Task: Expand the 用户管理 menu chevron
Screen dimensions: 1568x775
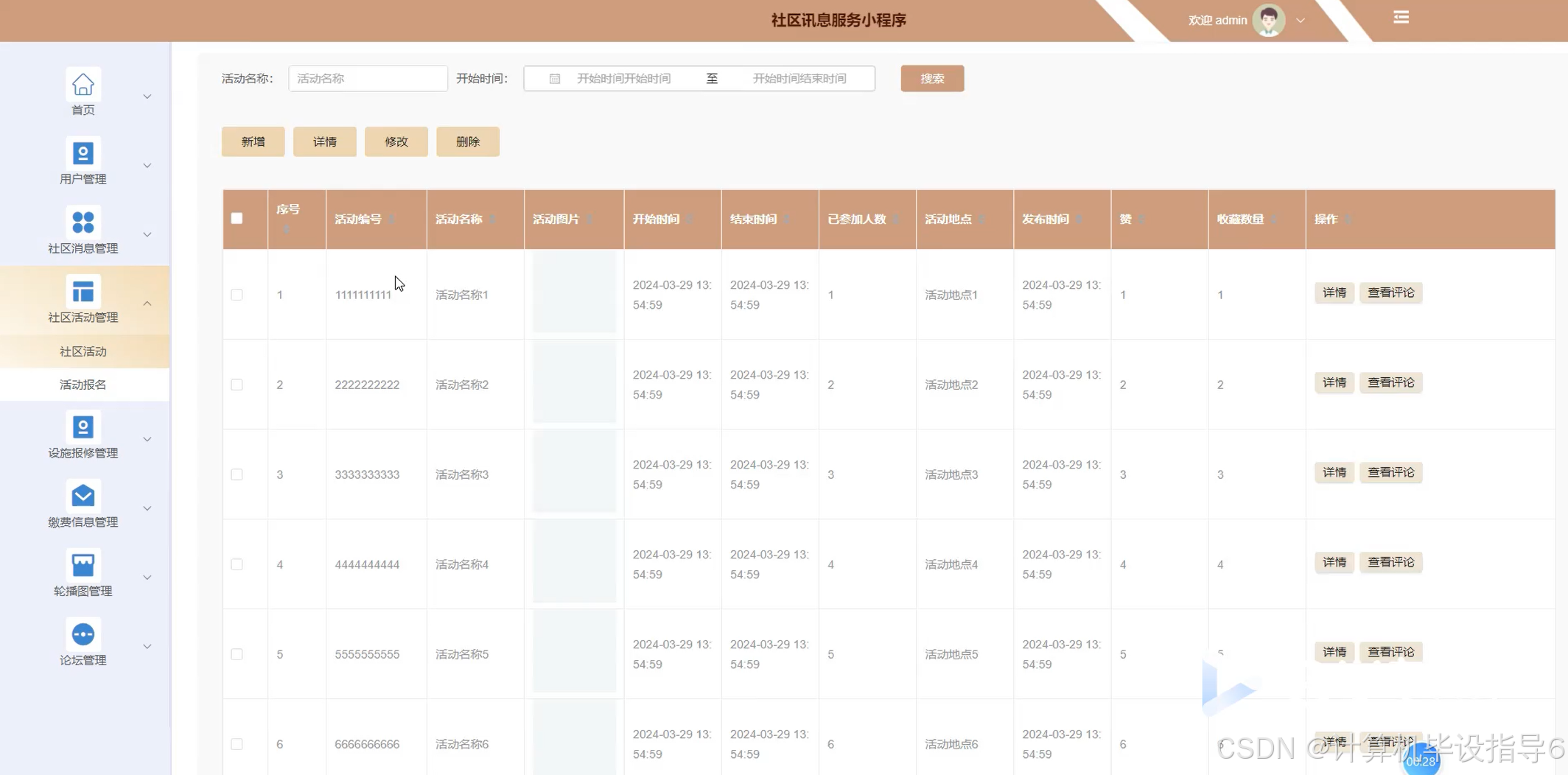Action: click(147, 166)
